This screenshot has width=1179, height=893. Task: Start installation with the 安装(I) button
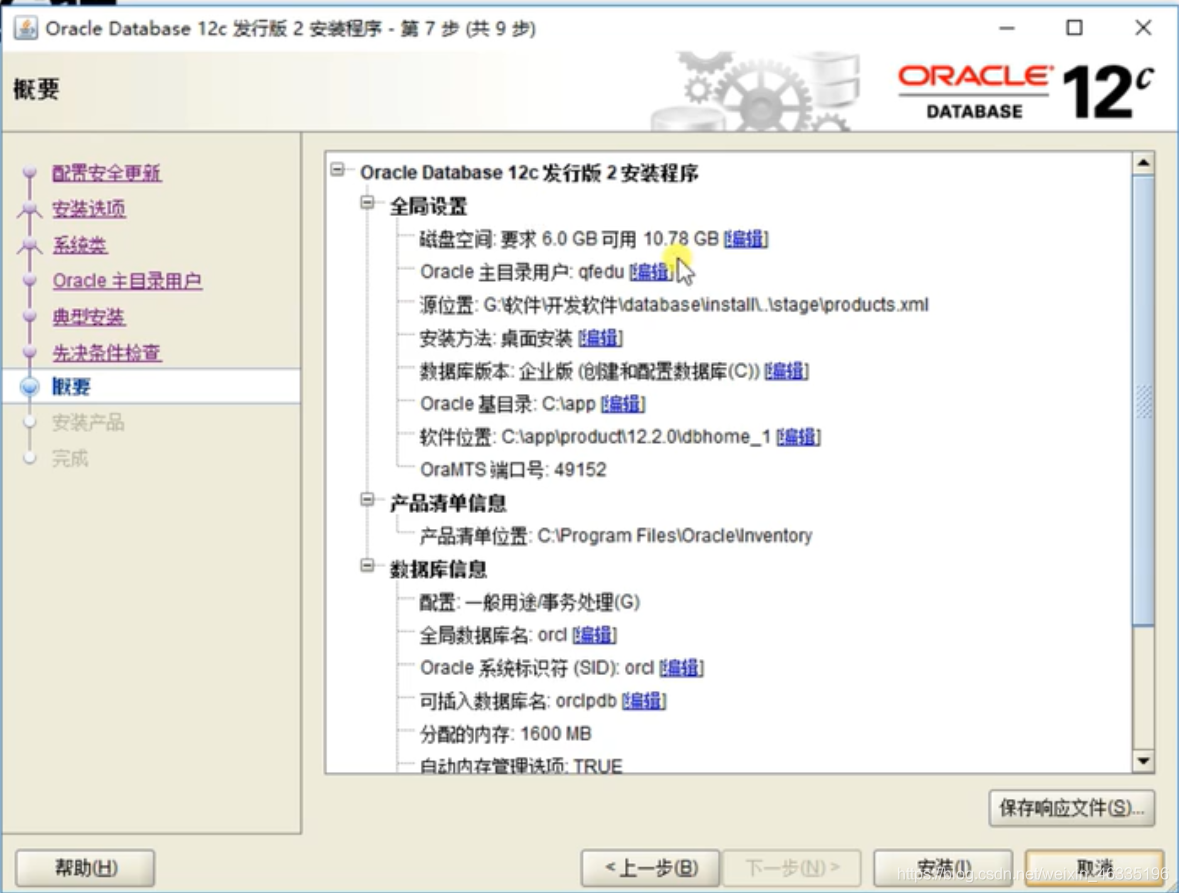[943, 868]
